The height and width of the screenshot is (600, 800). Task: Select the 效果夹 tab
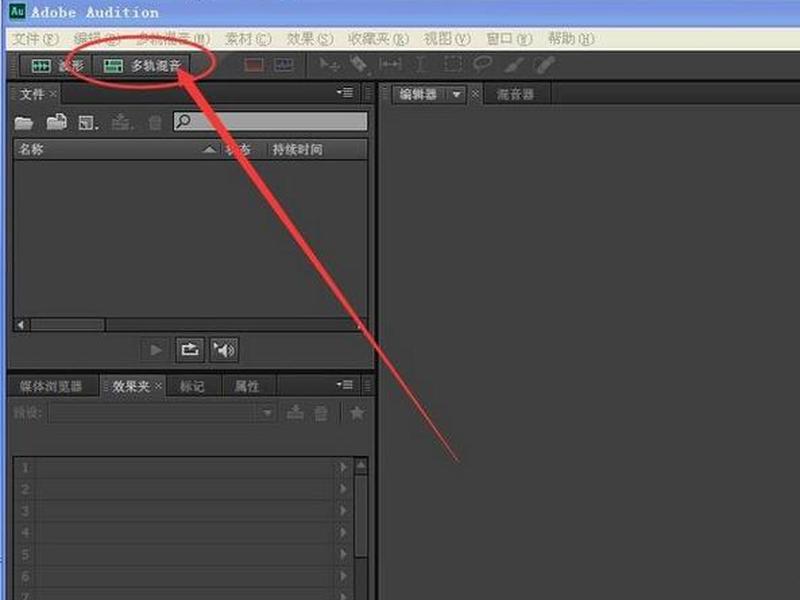coord(131,386)
